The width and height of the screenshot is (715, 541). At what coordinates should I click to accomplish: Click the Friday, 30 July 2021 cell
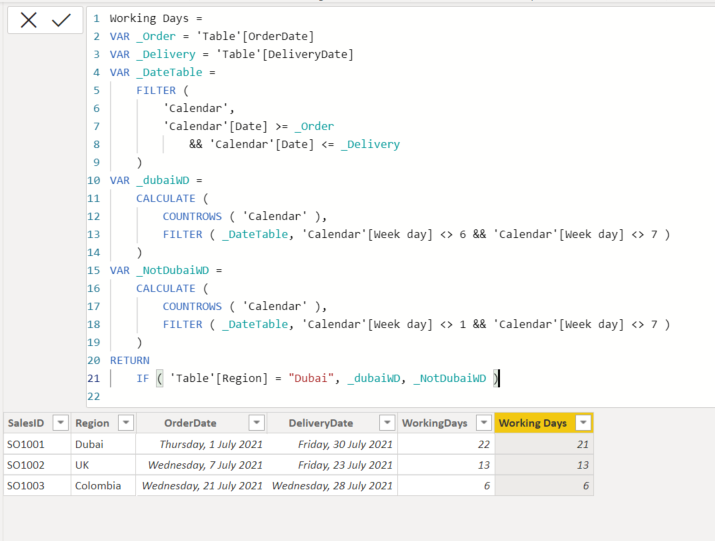click(332, 444)
